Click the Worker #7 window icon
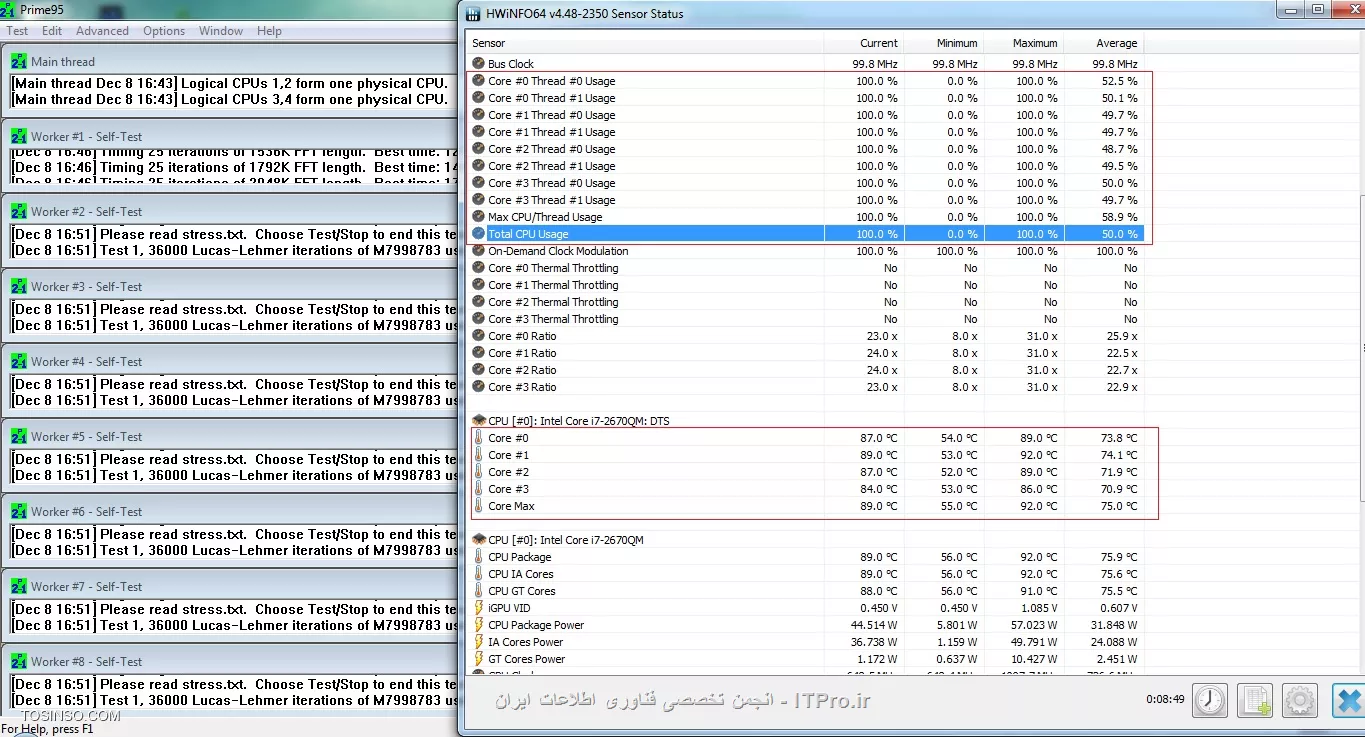 19,586
